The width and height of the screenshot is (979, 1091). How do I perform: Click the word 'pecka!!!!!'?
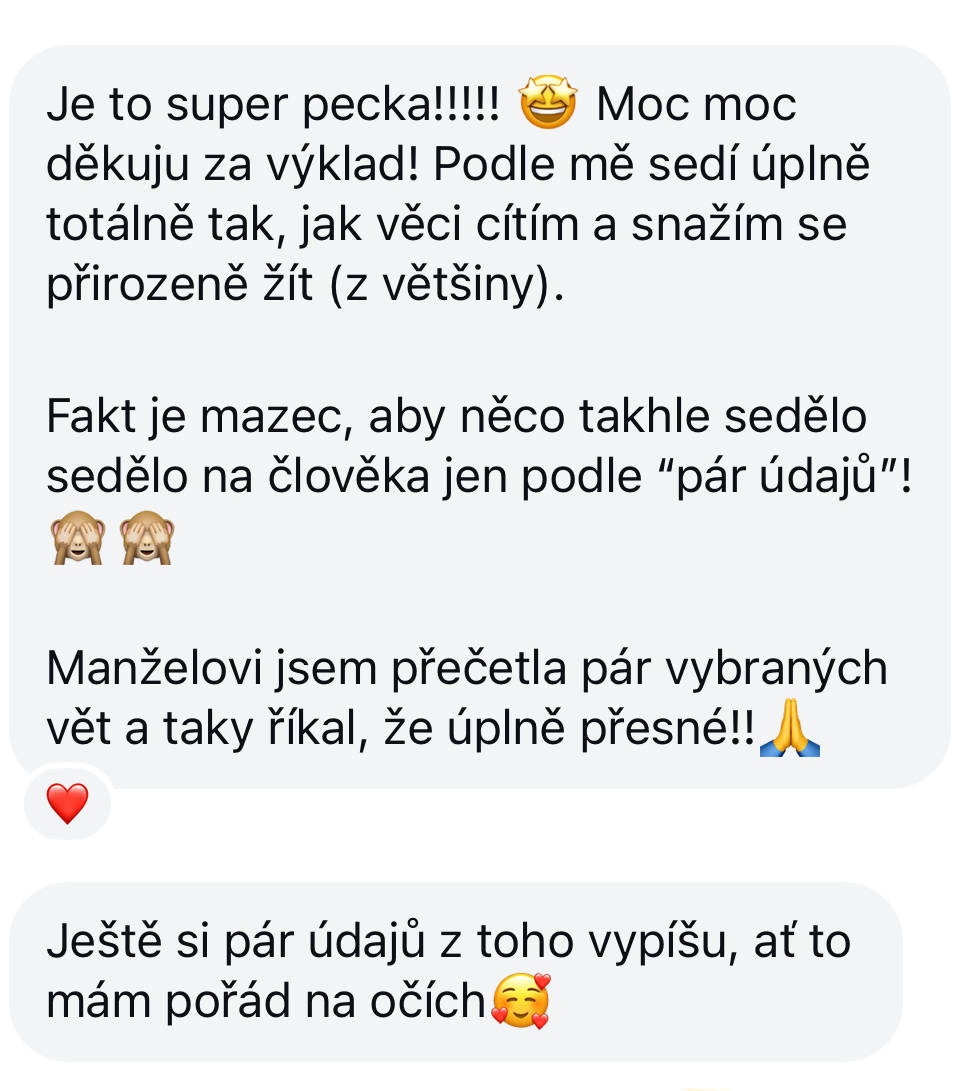point(401,106)
